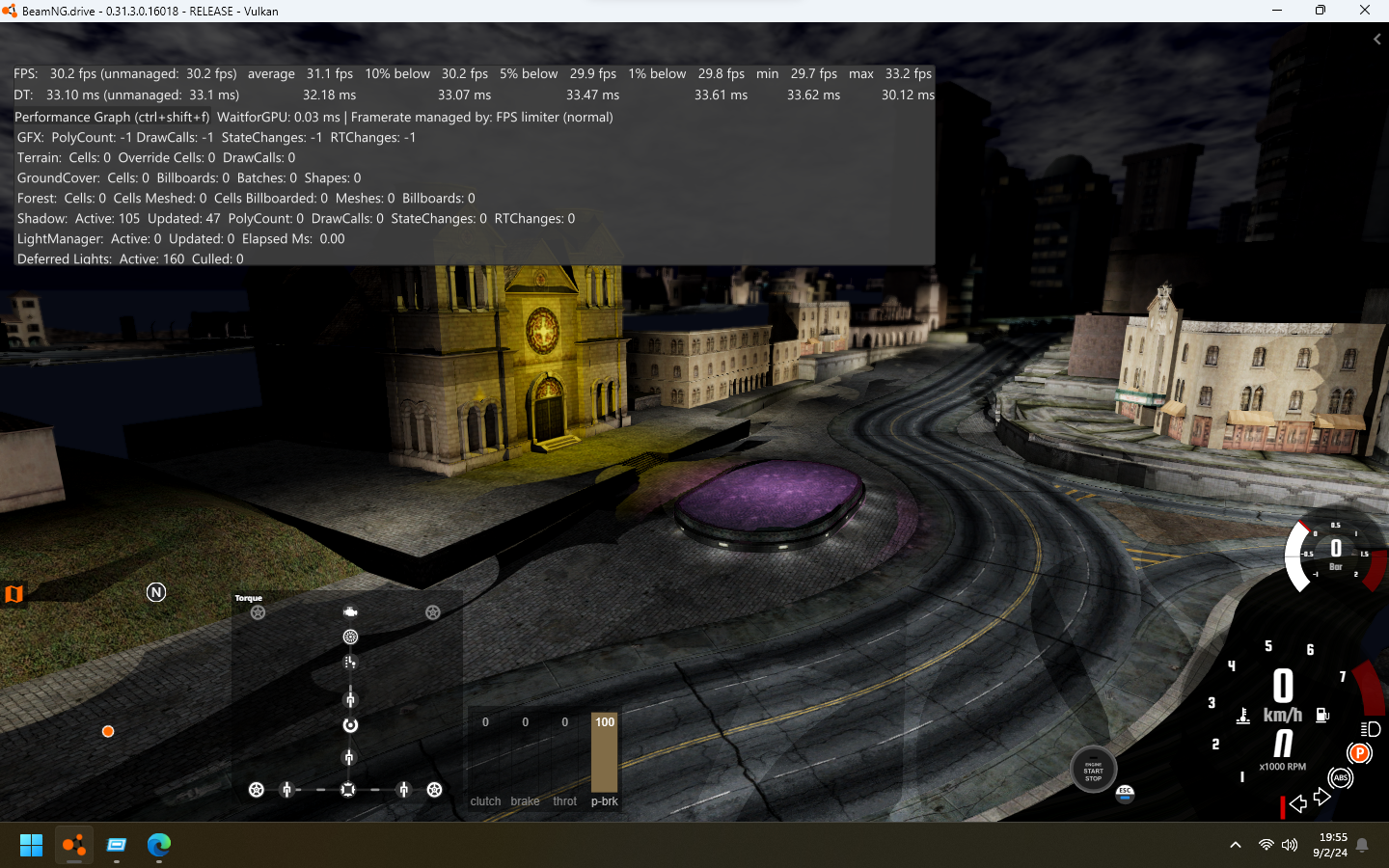Click the north compass indicator
The height and width of the screenshot is (868, 1389).
coord(156,592)
